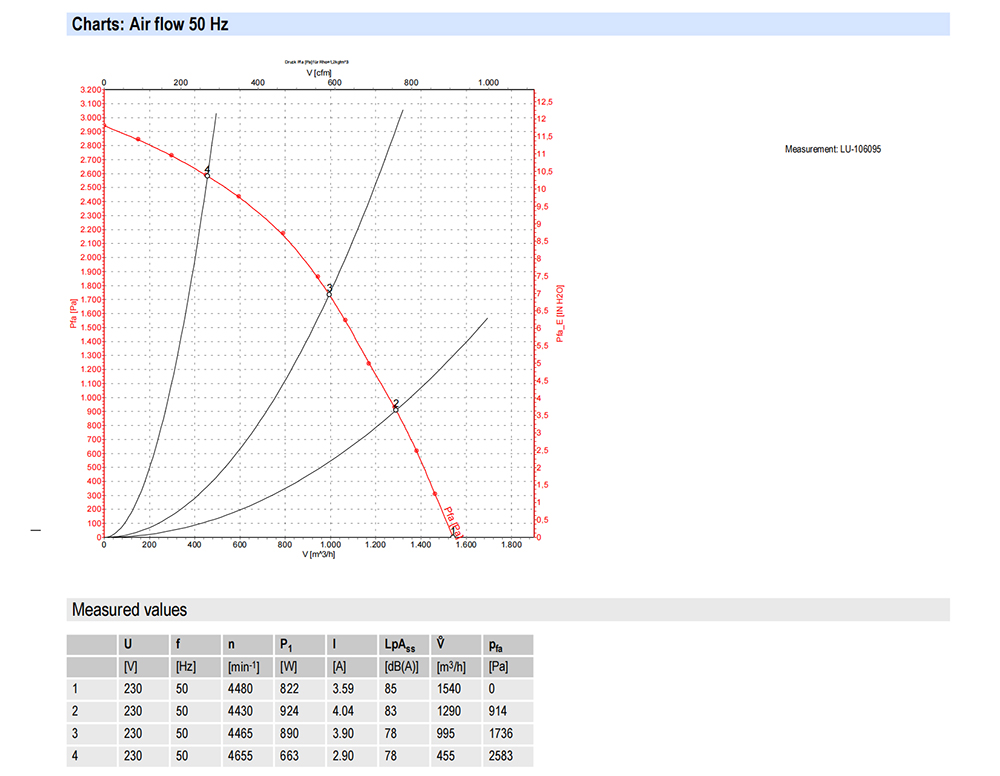This screenshot has width=1000, height=776.
Task: Select the pressure value '2583'
Action: 501,756
